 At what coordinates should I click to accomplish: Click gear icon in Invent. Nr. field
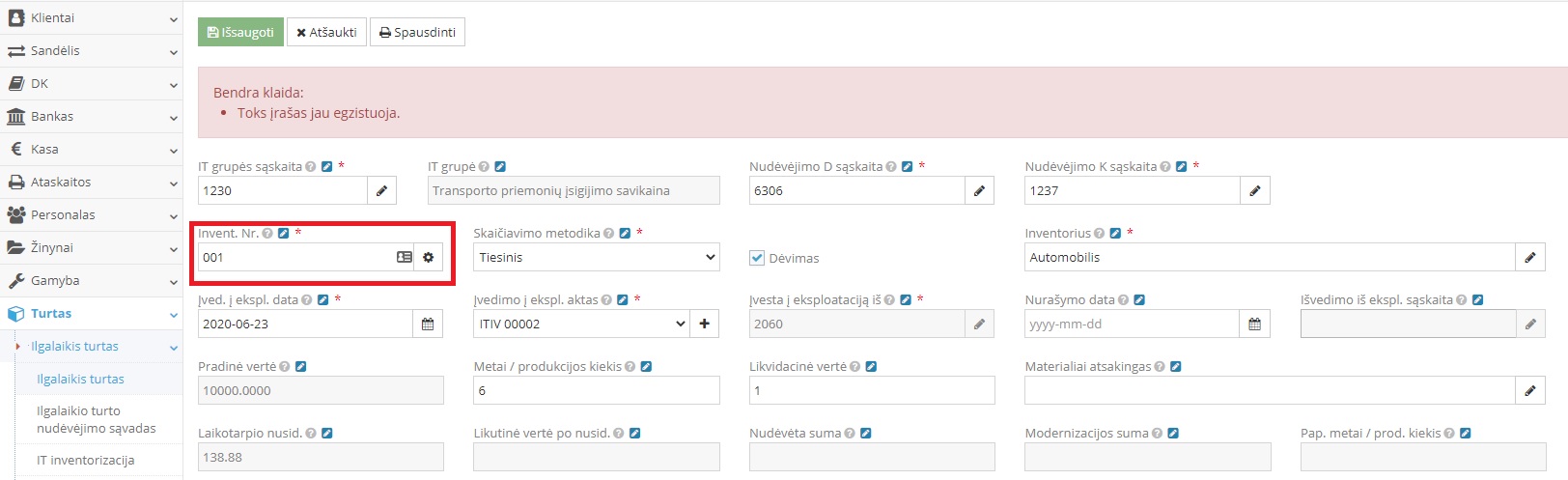click(429, 258)
